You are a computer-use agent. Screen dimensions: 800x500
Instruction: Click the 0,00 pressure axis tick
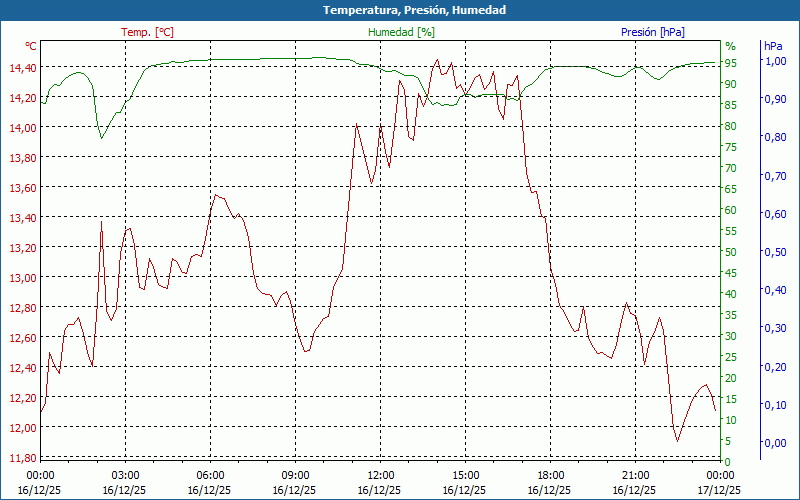point(775,443)
